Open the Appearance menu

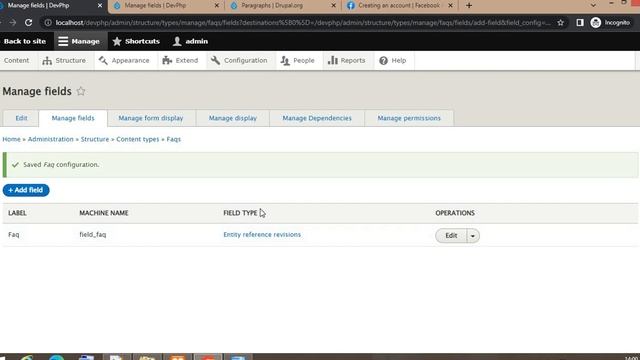pyautogui.click(x=124, y=60)
